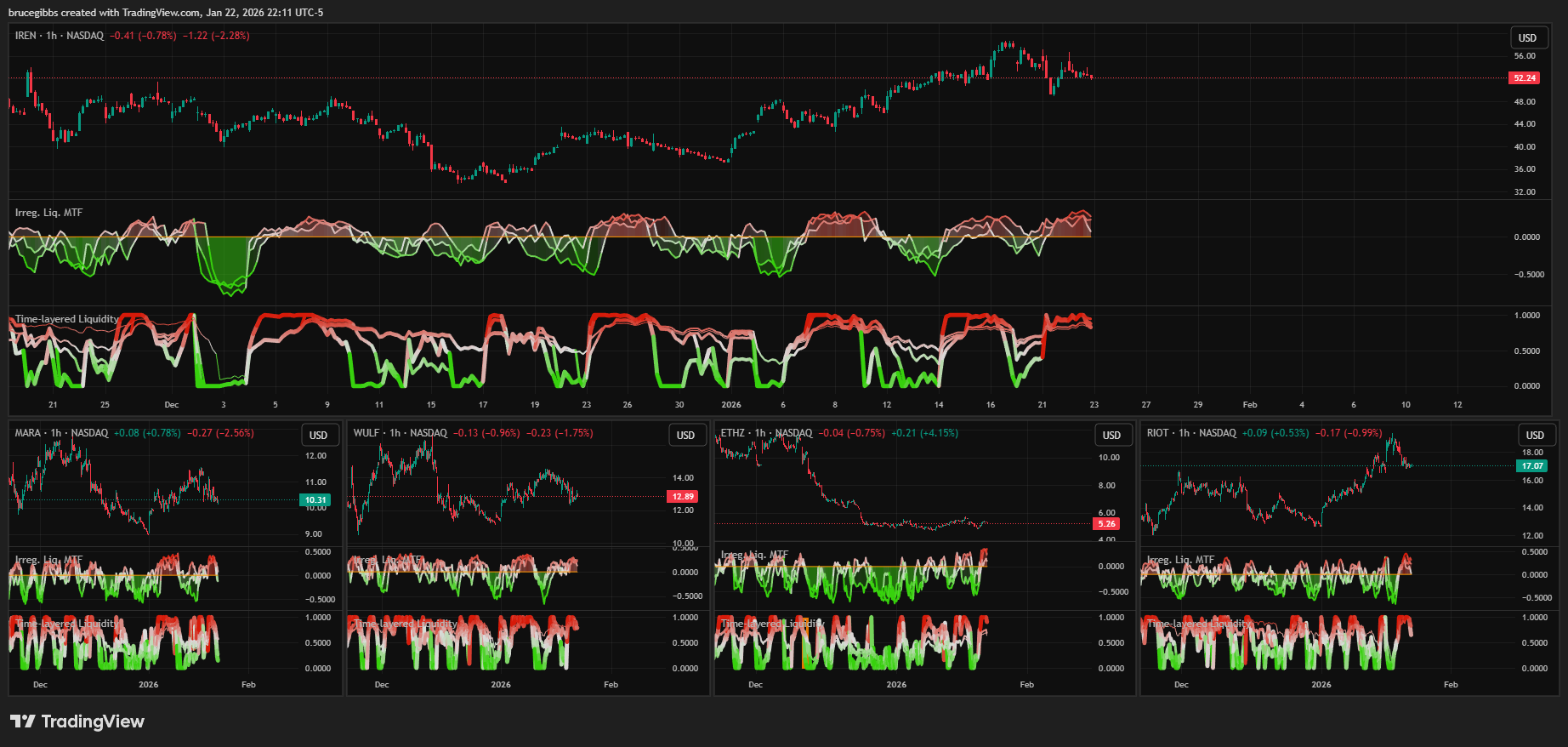Select the WULF 1h NASDAQ symbol title

(400, 433)
